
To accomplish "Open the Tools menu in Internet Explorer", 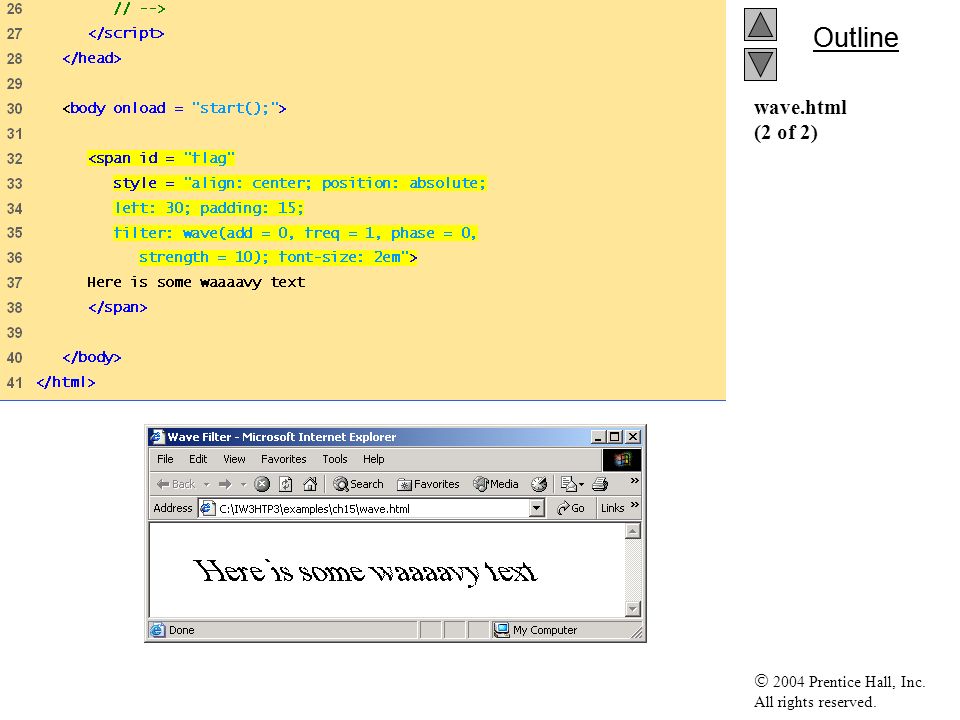I will (335, 459).
